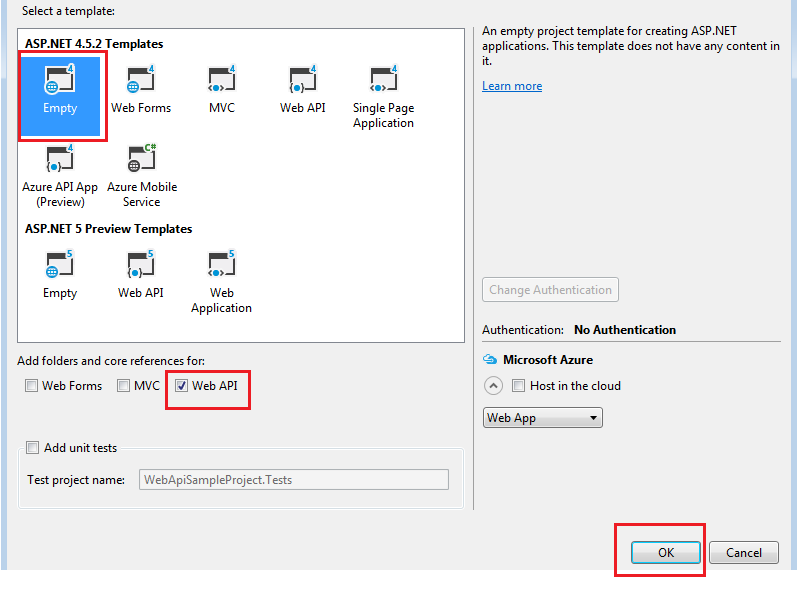Pick the ASP.NET 5 Preview Web API template
Viewport: 797px width, 608px height.
coord(141,275)
